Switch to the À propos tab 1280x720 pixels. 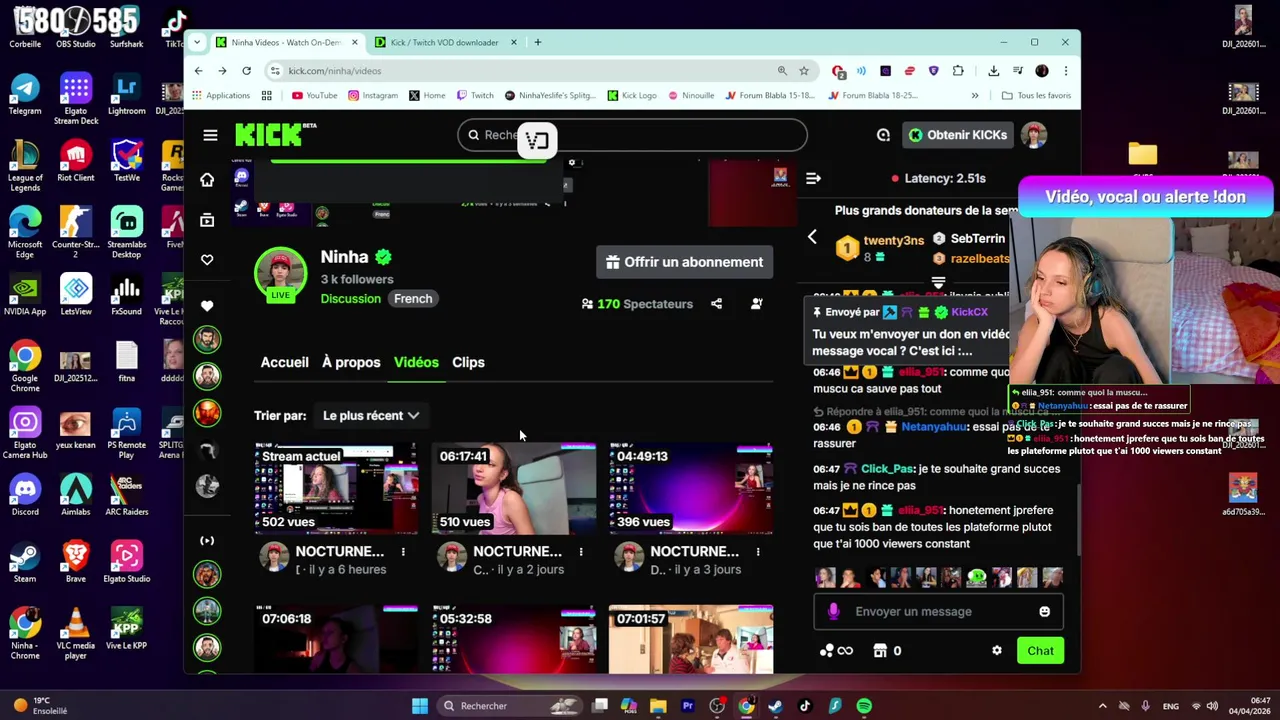click(x=351, y=363)
